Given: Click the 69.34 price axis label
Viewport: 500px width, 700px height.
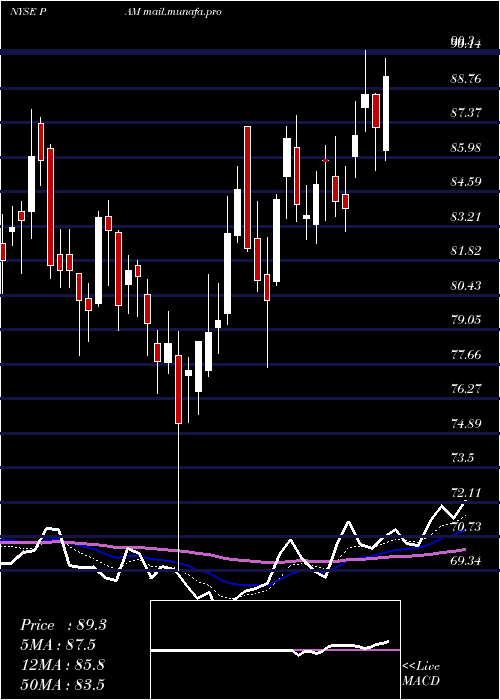Looking at the screenshot, I should point(466,561).
